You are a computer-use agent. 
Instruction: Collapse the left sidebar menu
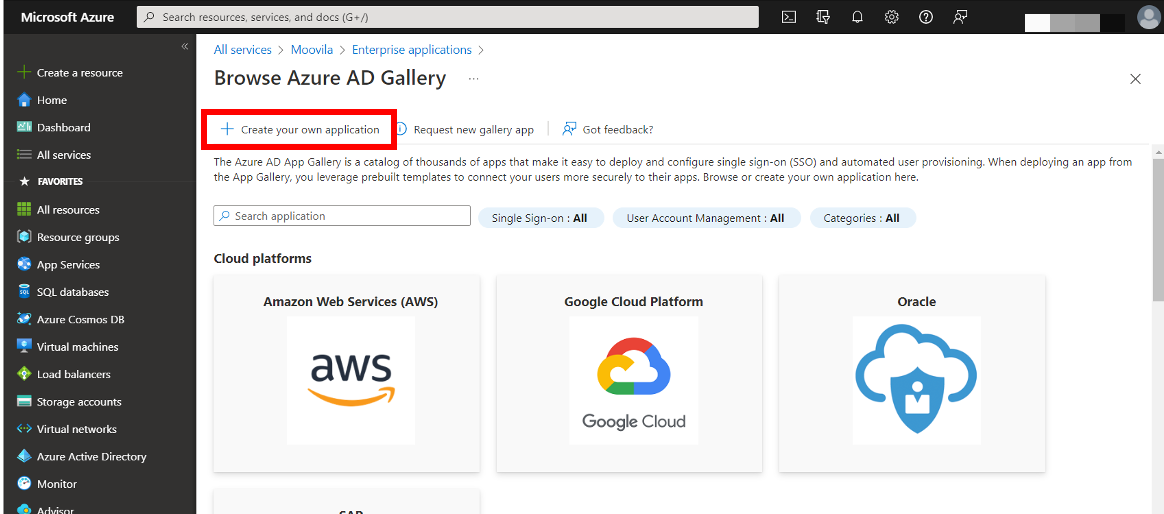pyautogui.click(x=184, y=47)
